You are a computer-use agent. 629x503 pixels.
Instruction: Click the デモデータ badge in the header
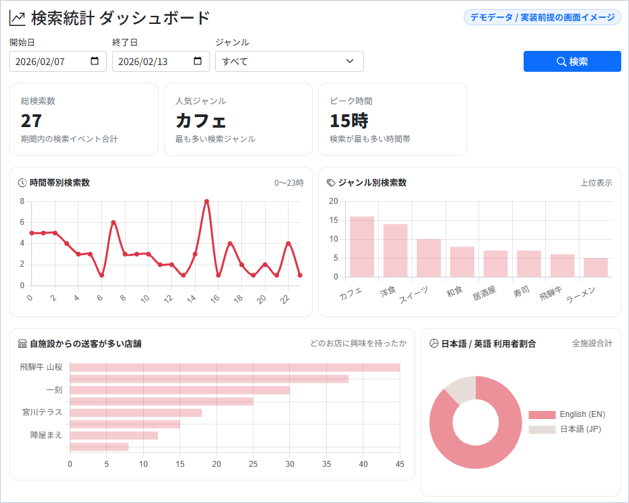click(x=541, y=18)
